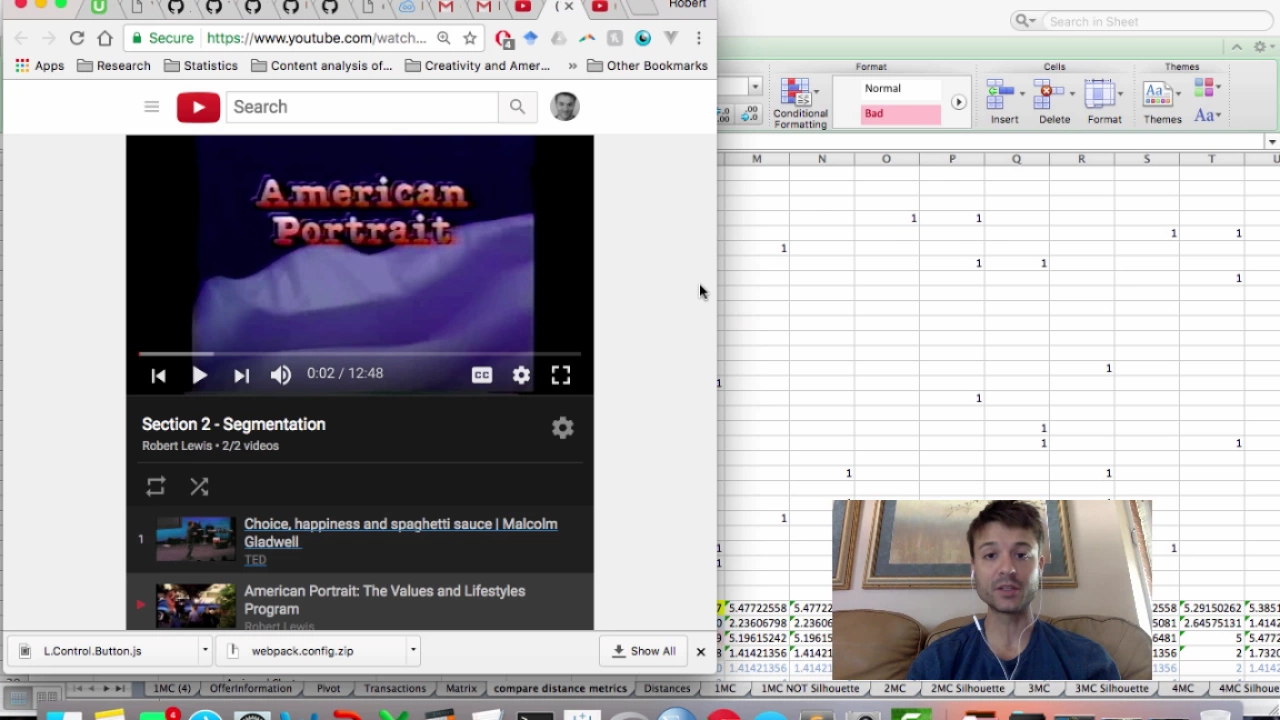Switch to the Transactions sheet tab

394,688
